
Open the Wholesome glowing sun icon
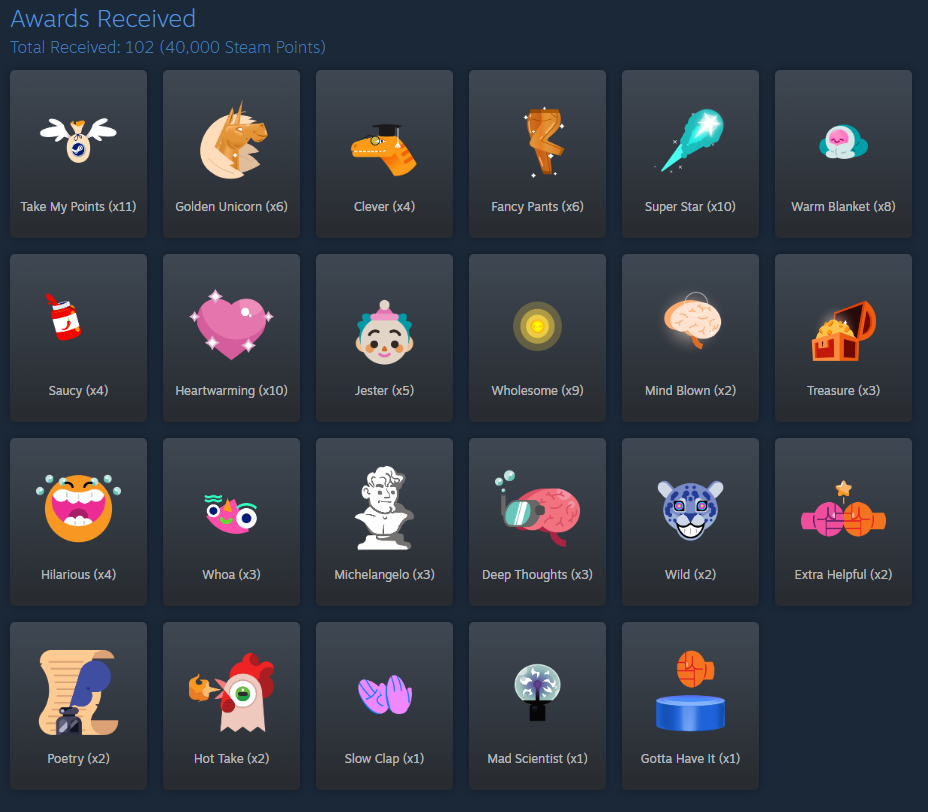(x=537, y=326)
